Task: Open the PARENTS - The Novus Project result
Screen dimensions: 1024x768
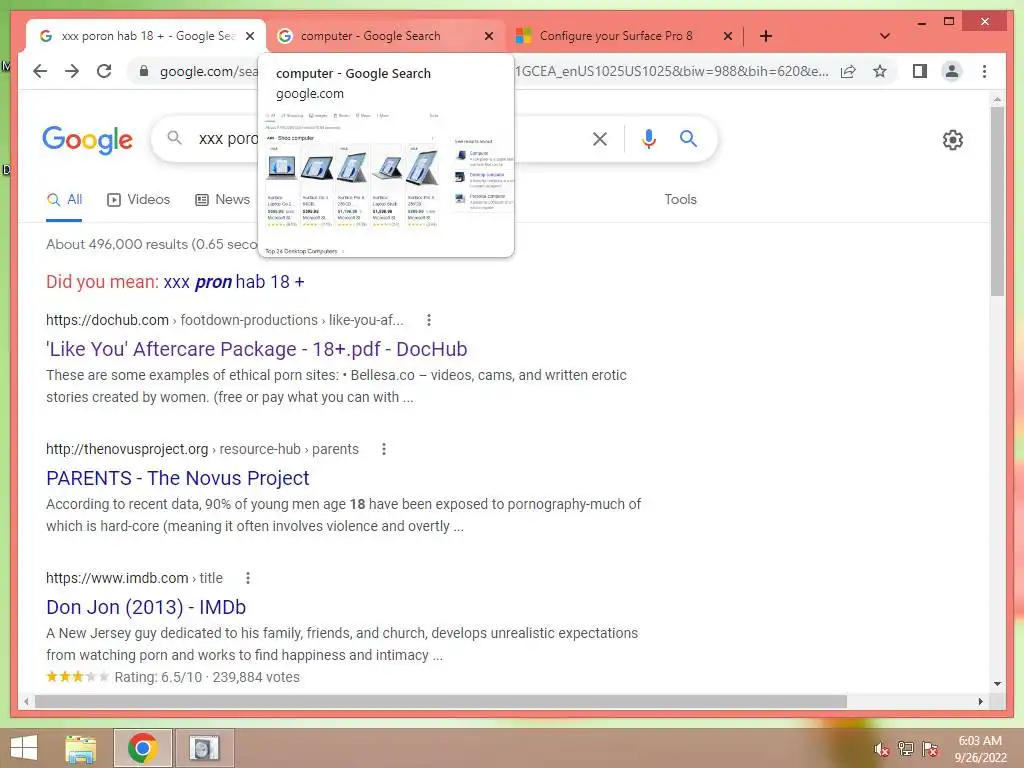Action: pos(178,478)
